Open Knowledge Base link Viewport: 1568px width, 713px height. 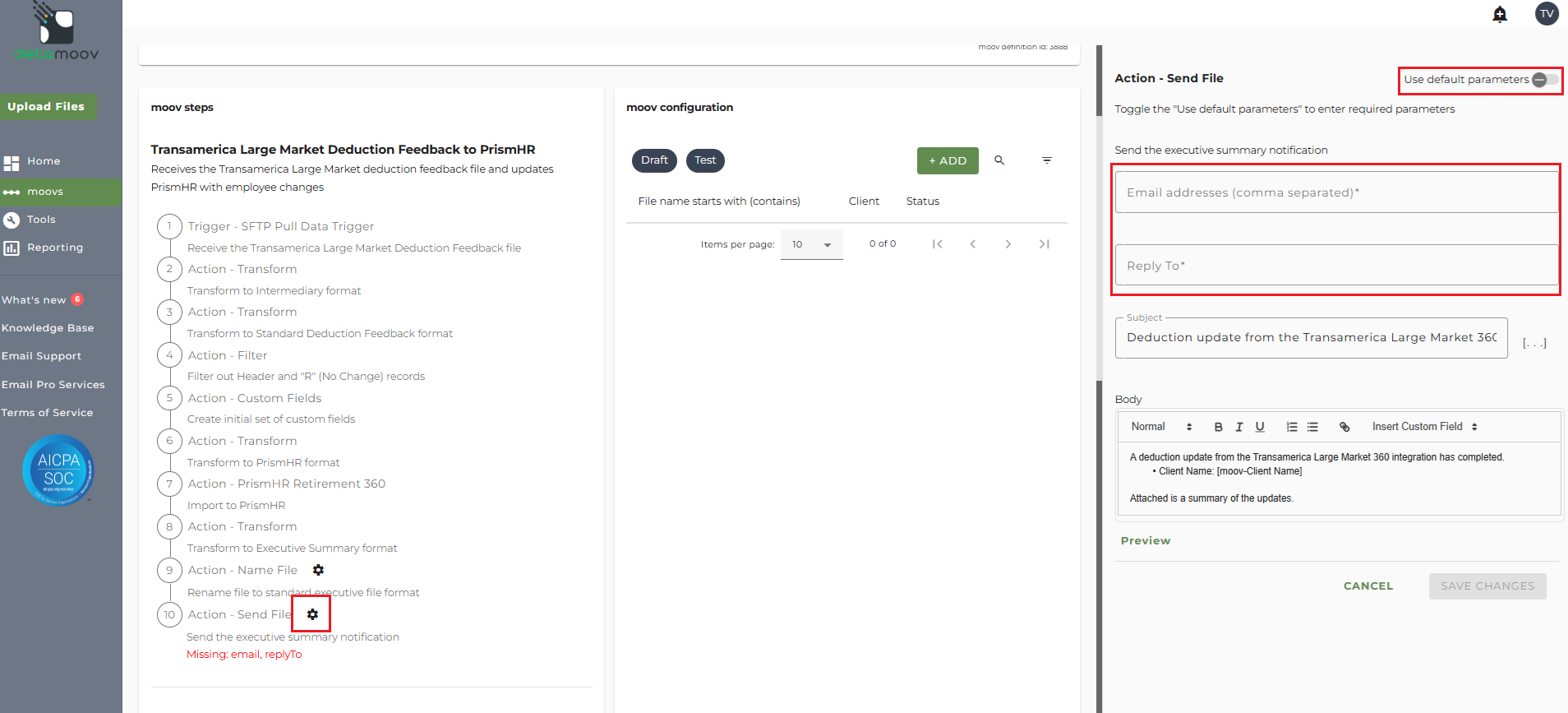click(48, 328)
